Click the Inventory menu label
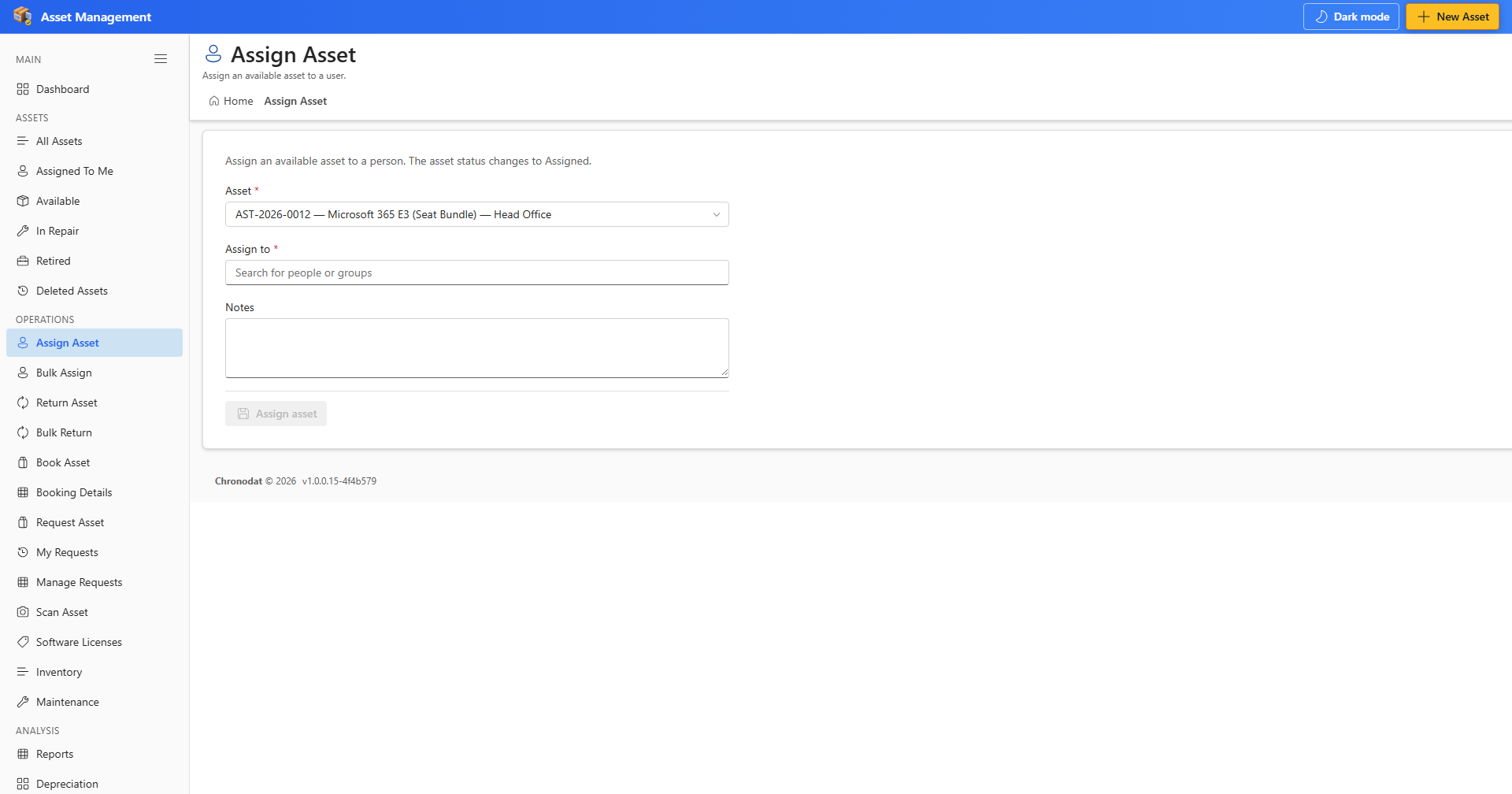Screen dimensions: 1512x794 click(59, 672)
